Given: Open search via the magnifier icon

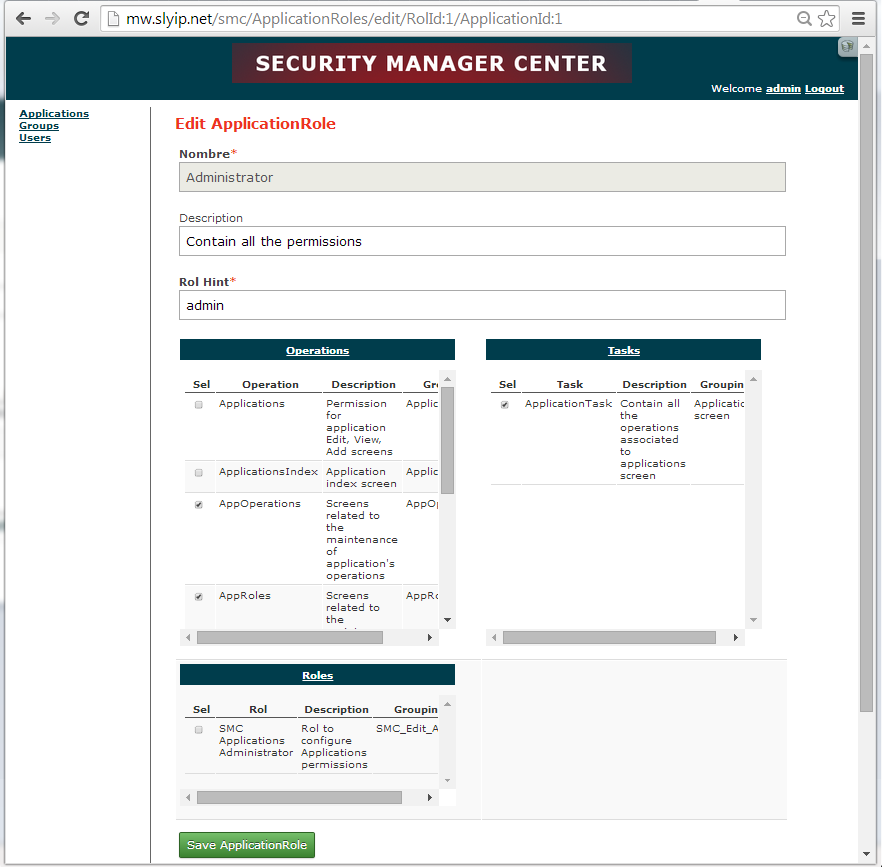Looking at the screenshot, I should 802,17.
